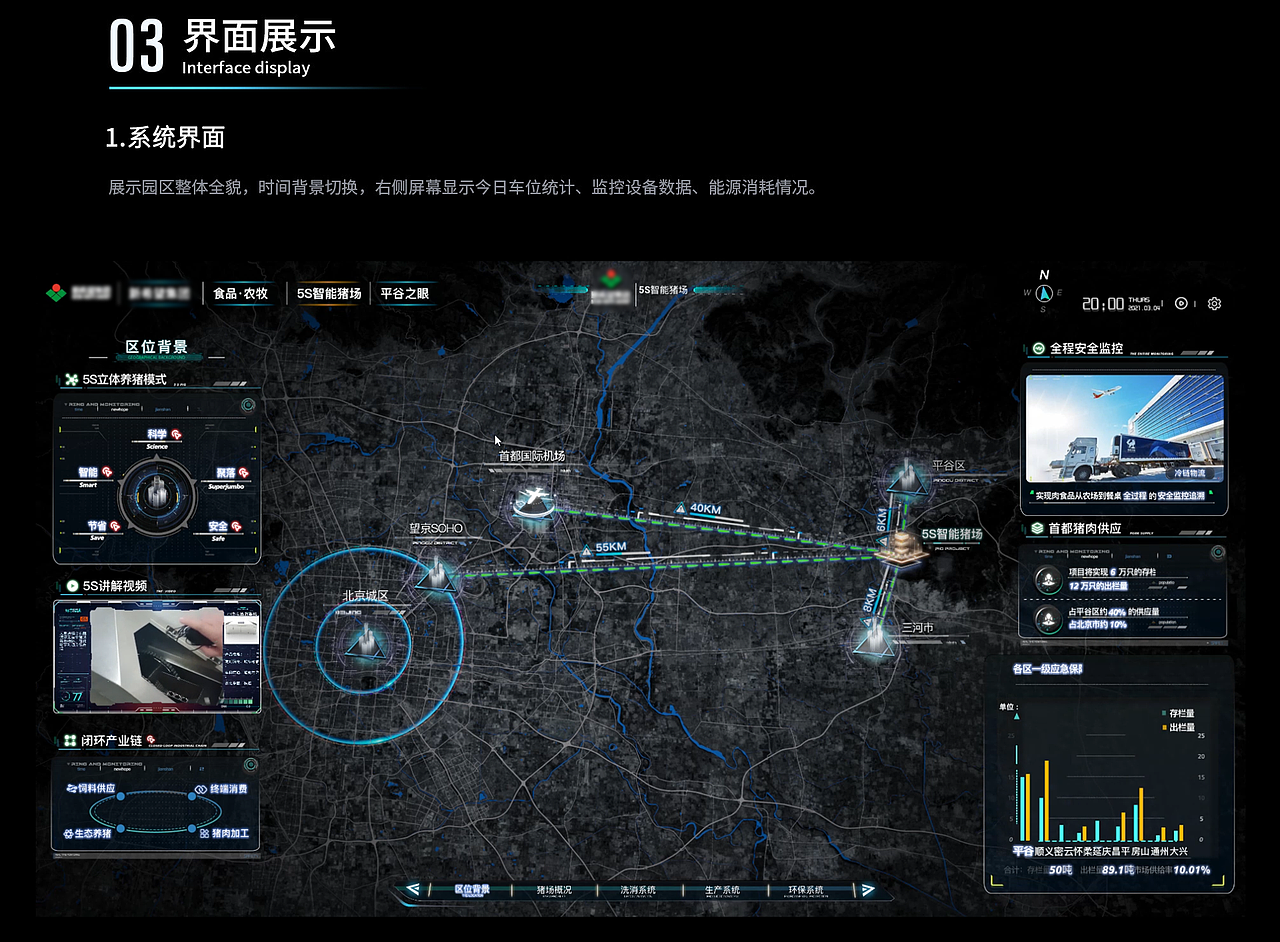Click the 区位背景 panel heading

156,347
